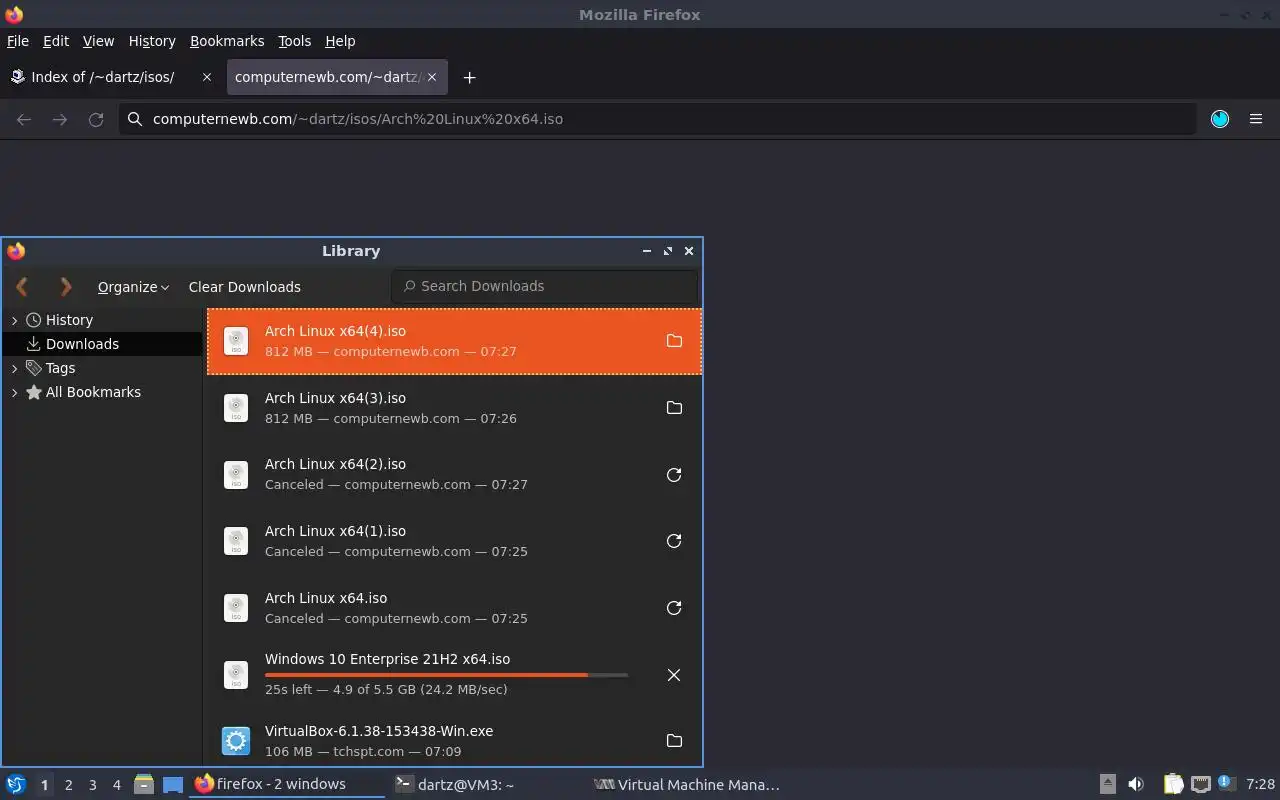This screenshot has width=1280, height=800.
Task: Select the Arch Linux x64(1).iso entry
Action: [455, 541]
